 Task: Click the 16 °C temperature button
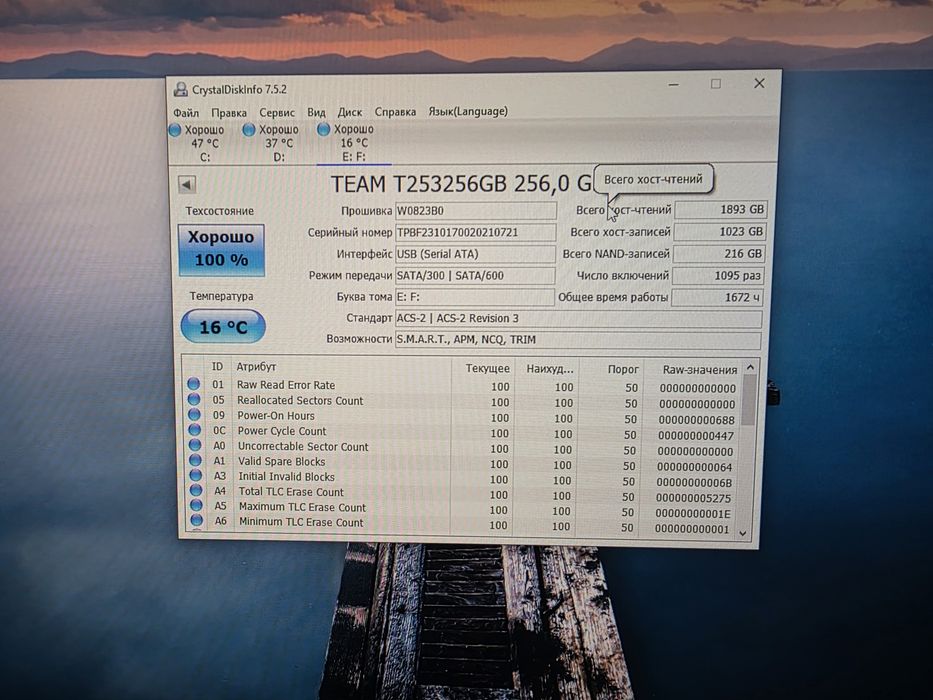tap(223, 326)
